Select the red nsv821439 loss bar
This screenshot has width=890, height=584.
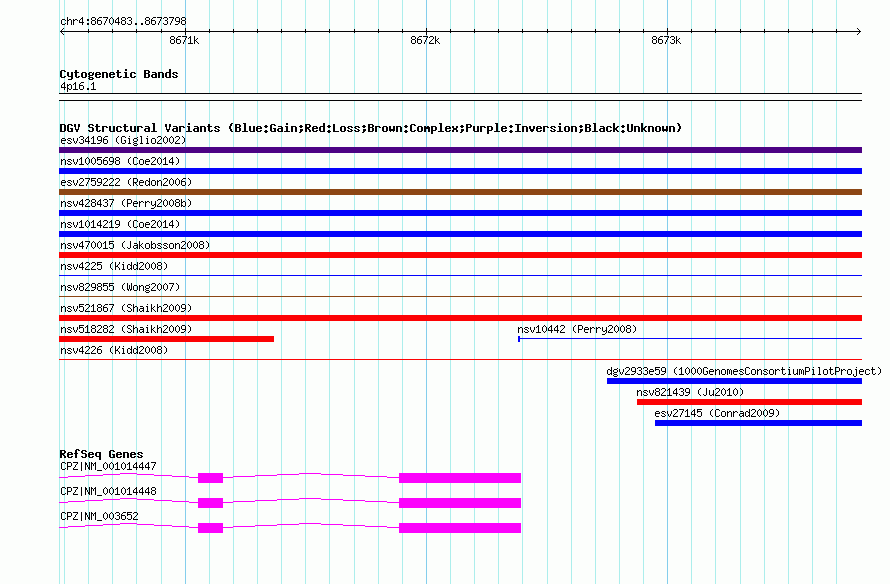pos(749,402)
